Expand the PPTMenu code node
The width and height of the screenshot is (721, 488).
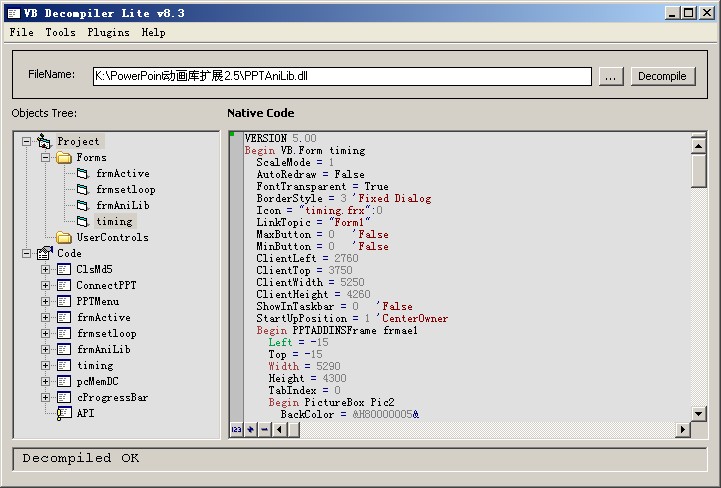click(x=45, y=301)
